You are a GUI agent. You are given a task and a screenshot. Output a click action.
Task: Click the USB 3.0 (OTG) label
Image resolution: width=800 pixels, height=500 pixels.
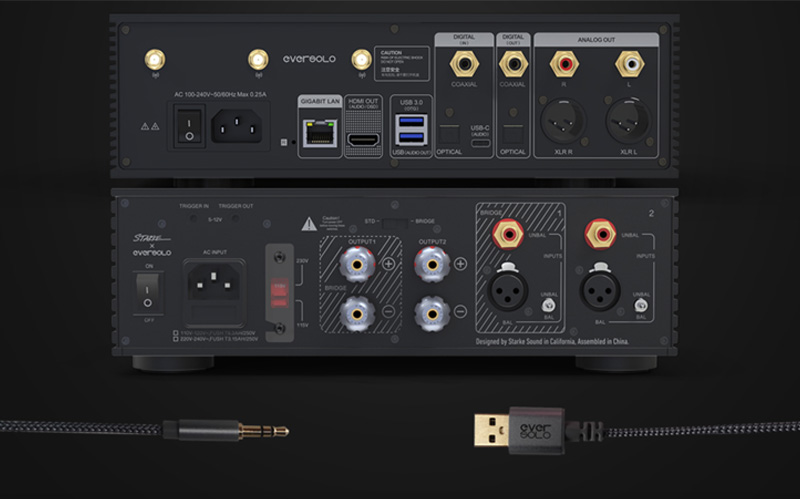[411, 105]
